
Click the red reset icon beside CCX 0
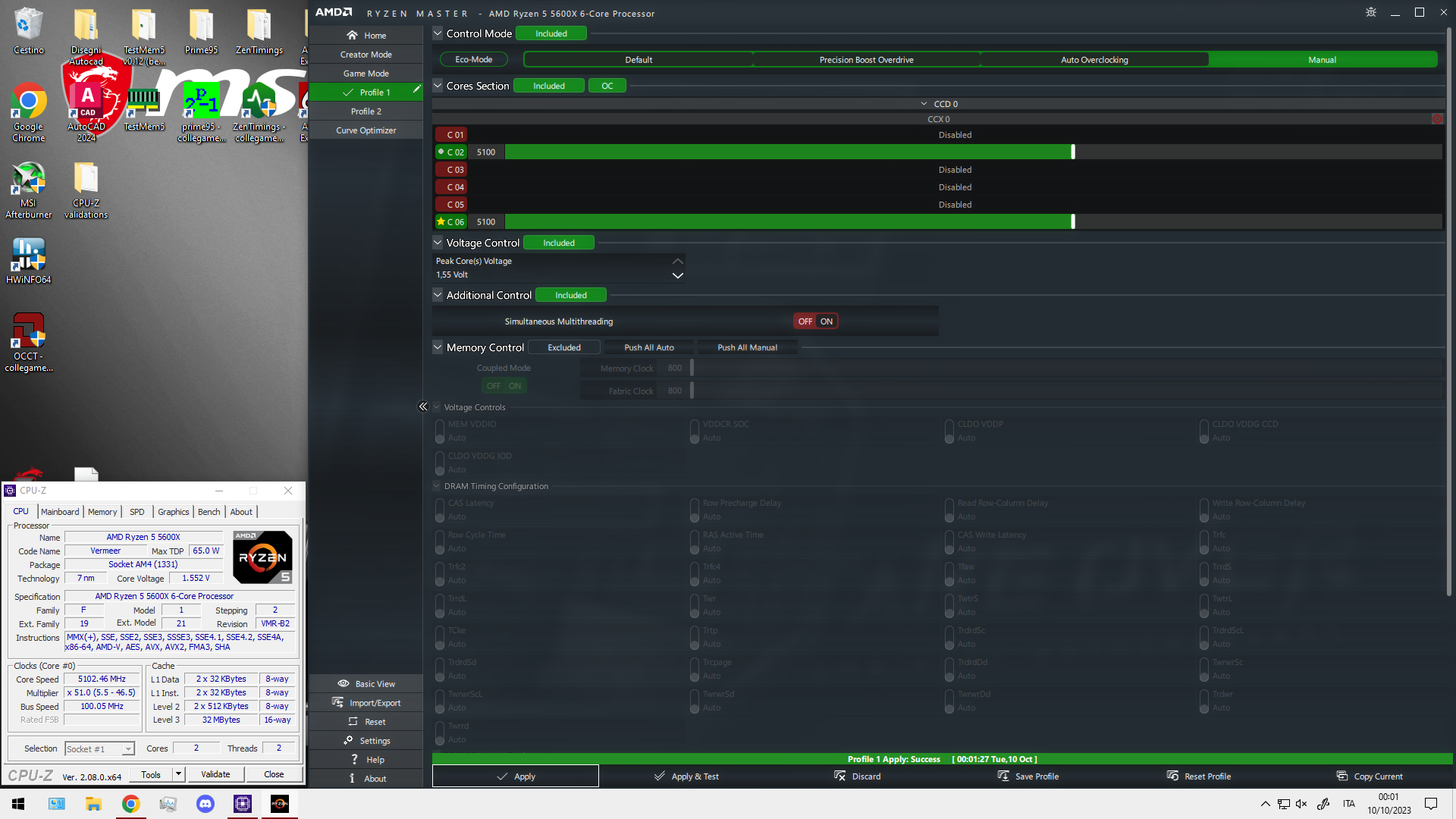(x=1437, y=119)
